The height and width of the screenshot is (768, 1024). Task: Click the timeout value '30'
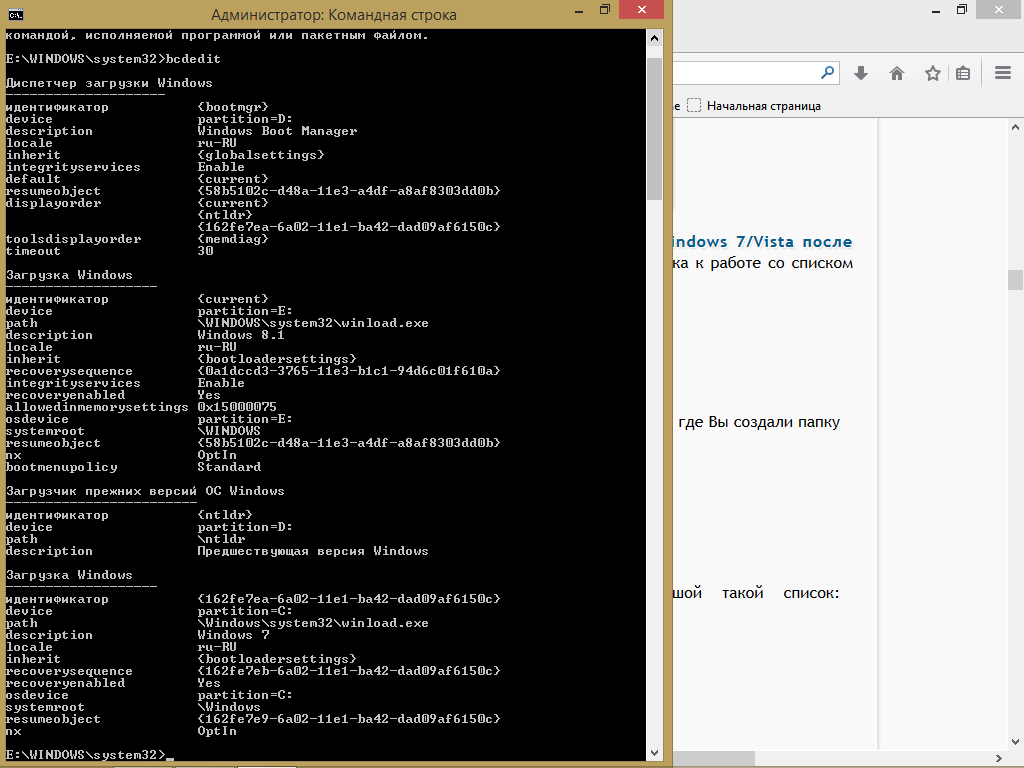tap(206, 251)
